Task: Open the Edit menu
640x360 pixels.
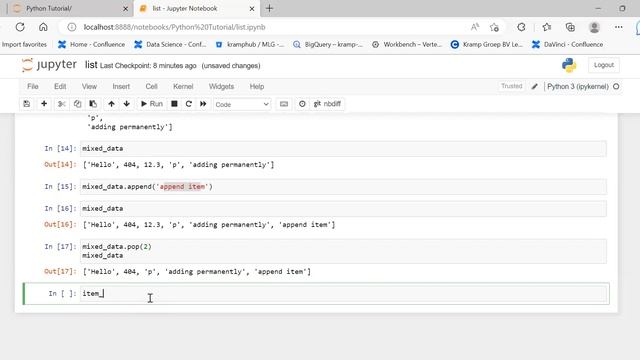Action: pyautogui.click(x=60, y=87)
